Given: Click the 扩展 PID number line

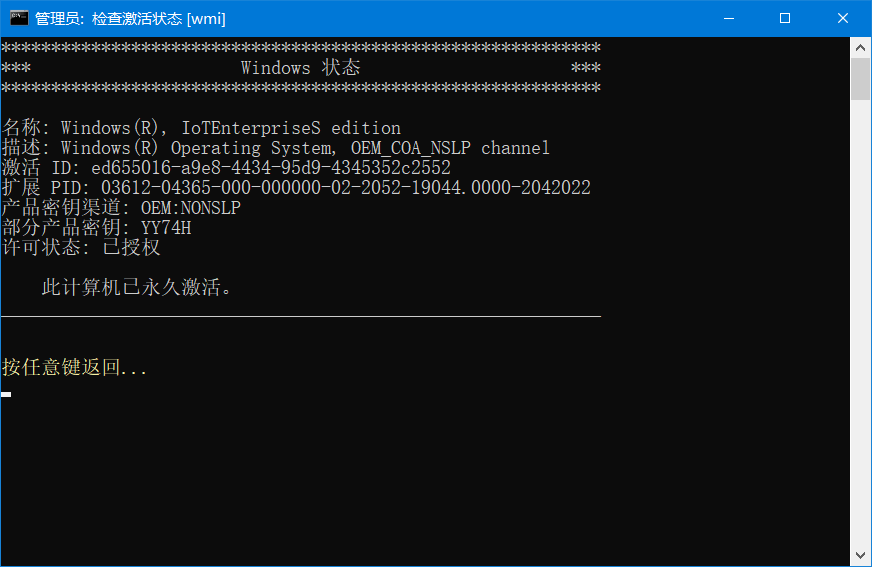Looking at the screenshot, I should [296, 188].
